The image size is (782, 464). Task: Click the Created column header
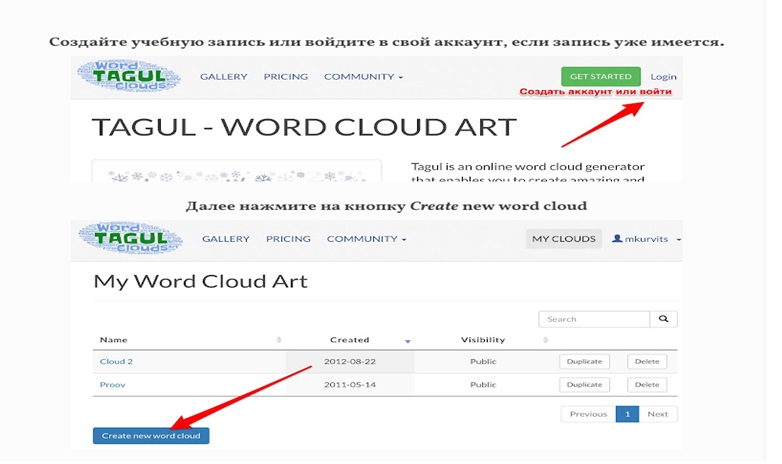350,340
